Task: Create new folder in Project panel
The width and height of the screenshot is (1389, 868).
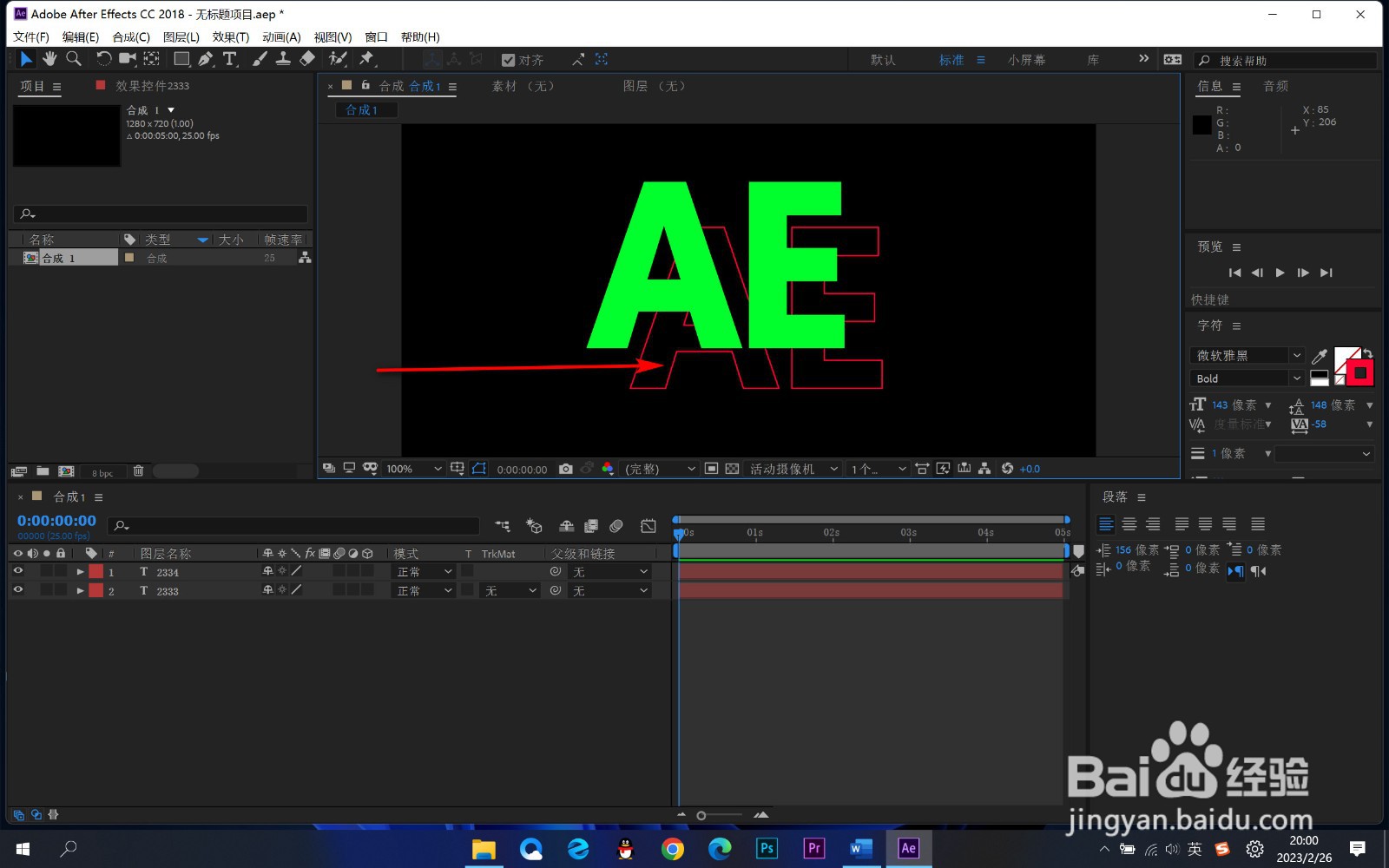Action: pos(43,471)
